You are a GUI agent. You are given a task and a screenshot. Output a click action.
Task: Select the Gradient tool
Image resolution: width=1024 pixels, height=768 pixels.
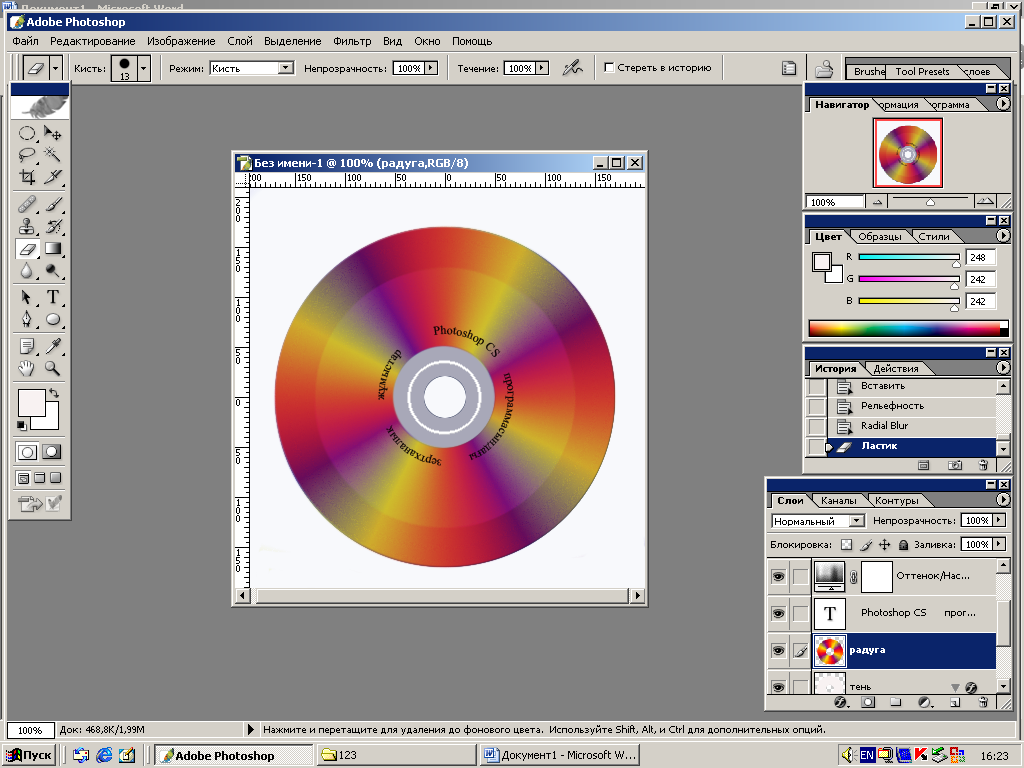tap(53, 249)
